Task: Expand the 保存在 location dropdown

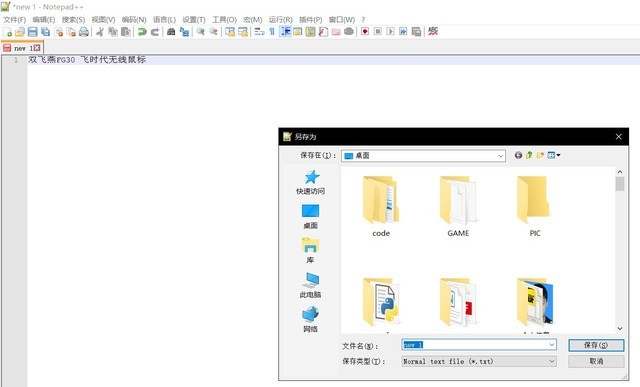Action: click(500, 156)
